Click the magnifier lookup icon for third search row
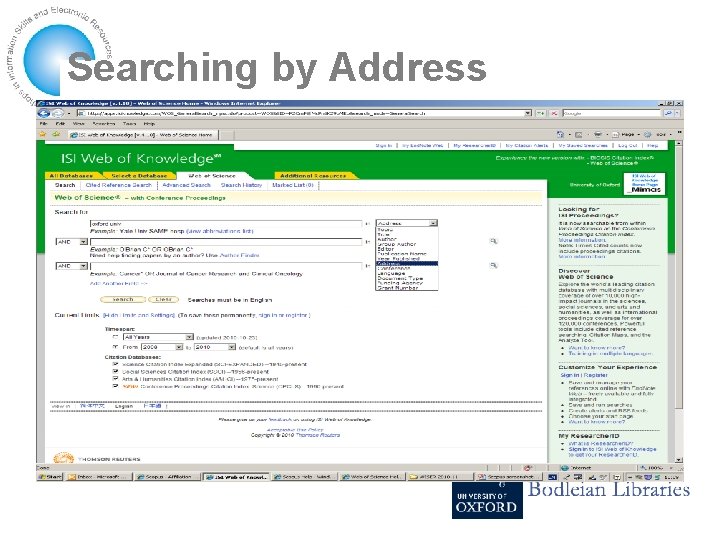The width and height of the screenshot is (720, 540). coord(494,265)
